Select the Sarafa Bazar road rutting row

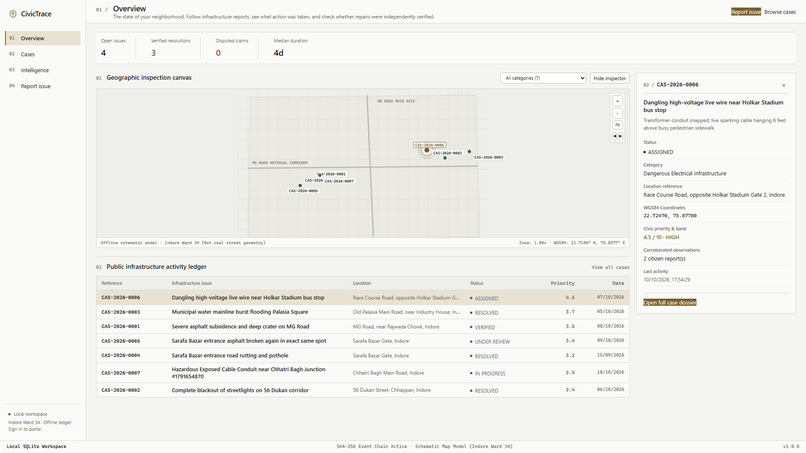coord(362,355)
